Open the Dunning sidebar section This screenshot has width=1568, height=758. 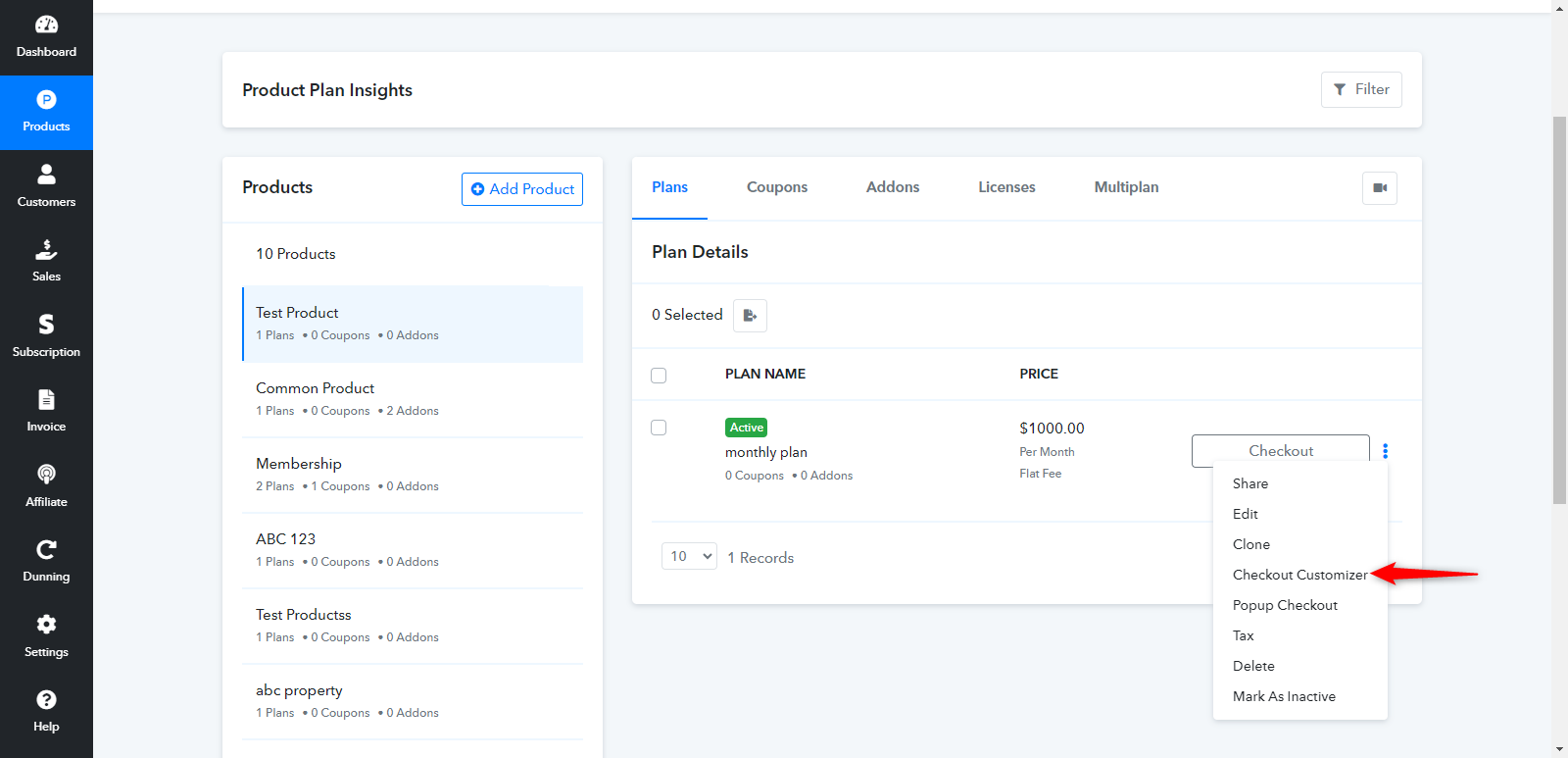[x=46, y=563]
